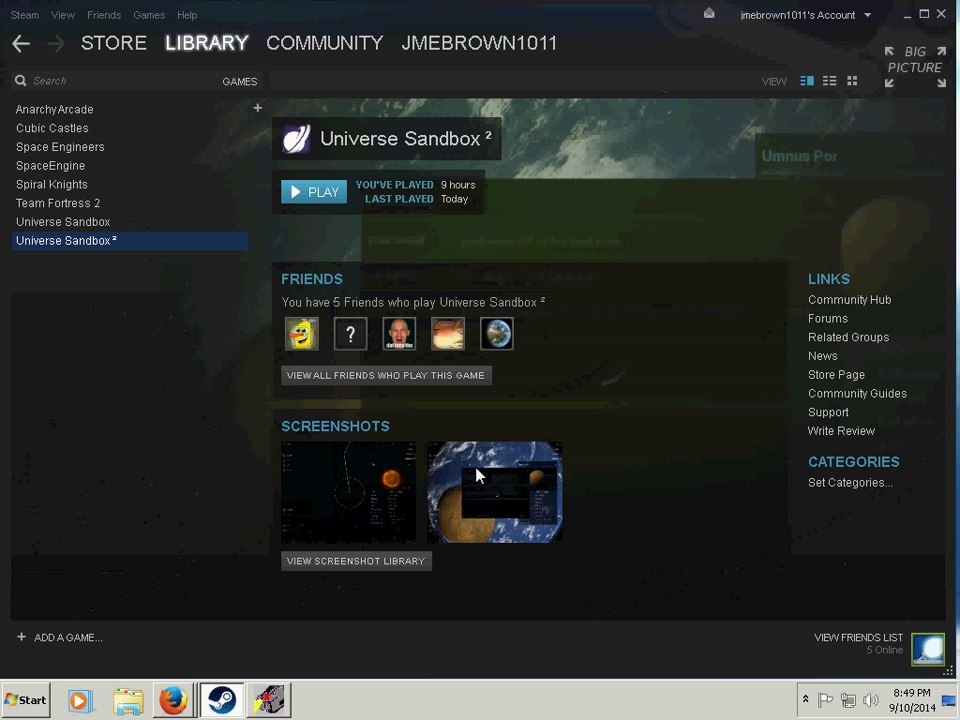Screen dimensions: 960x720
Task: Go forward with the right arrow
Action: point(56,43)
